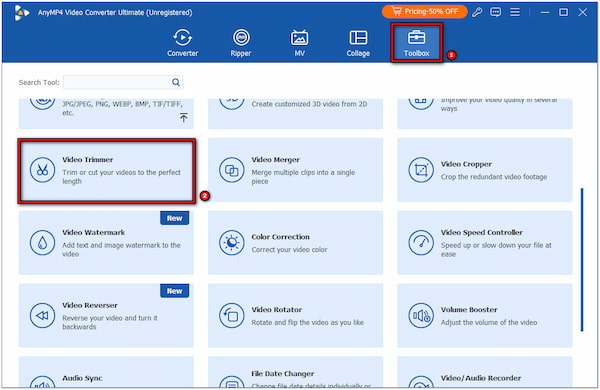
Task: Click 'Create customized 3D video from 2D' text
Action: (x=309, y=104)
